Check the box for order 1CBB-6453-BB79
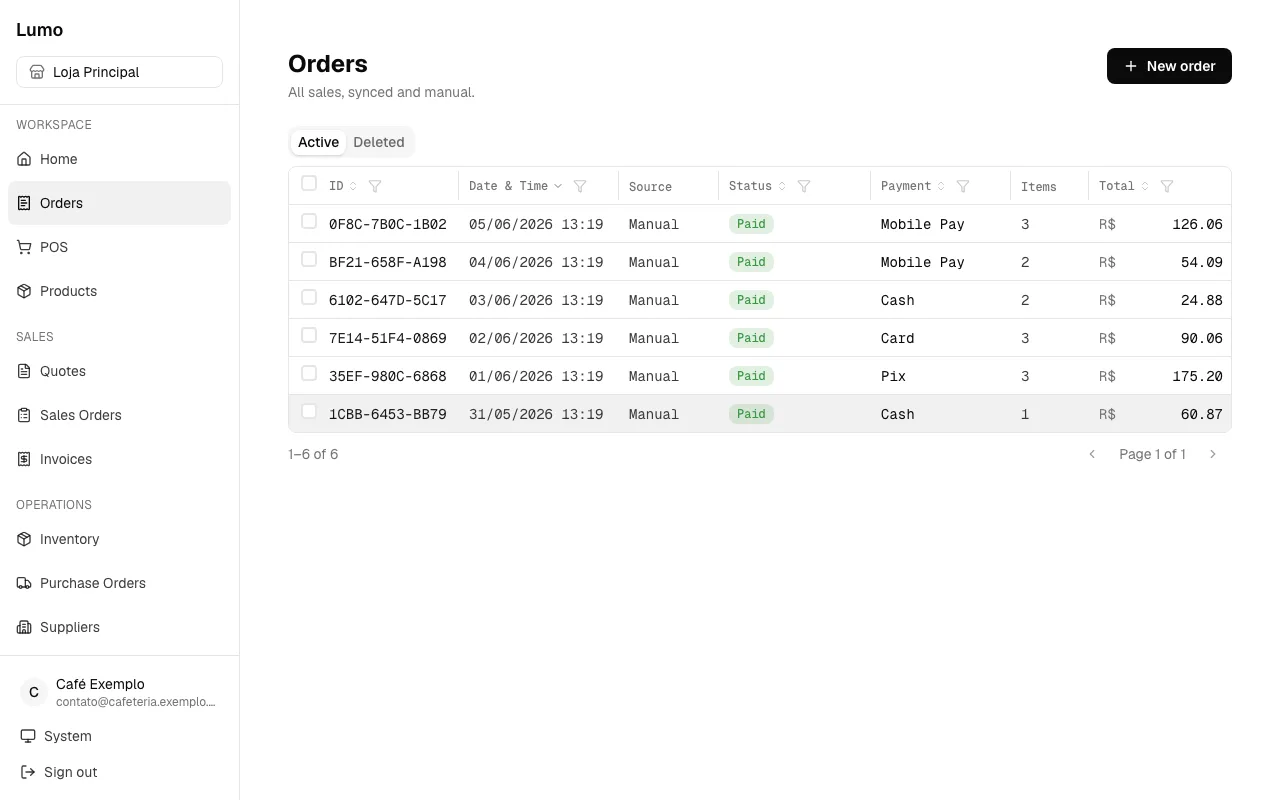1280x800 pixels. pyautogui.click(x=309, y=411)
